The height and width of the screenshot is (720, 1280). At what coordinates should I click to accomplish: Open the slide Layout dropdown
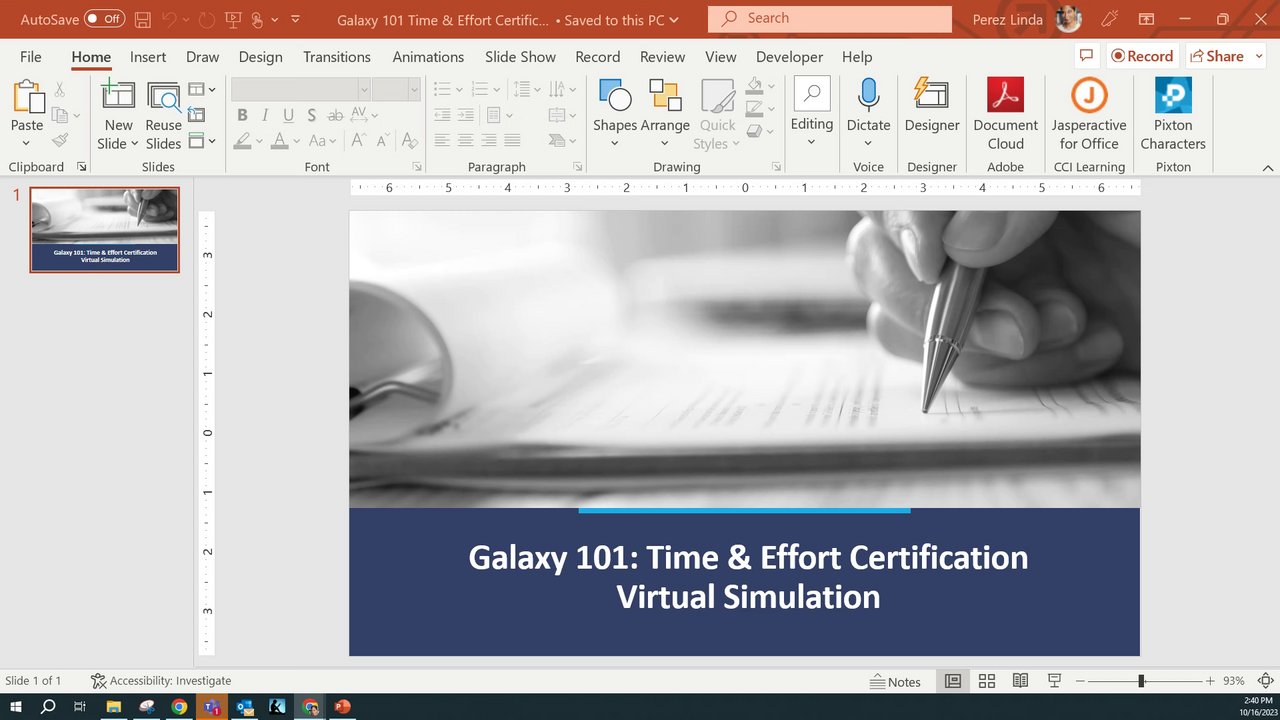pos(202,90)
